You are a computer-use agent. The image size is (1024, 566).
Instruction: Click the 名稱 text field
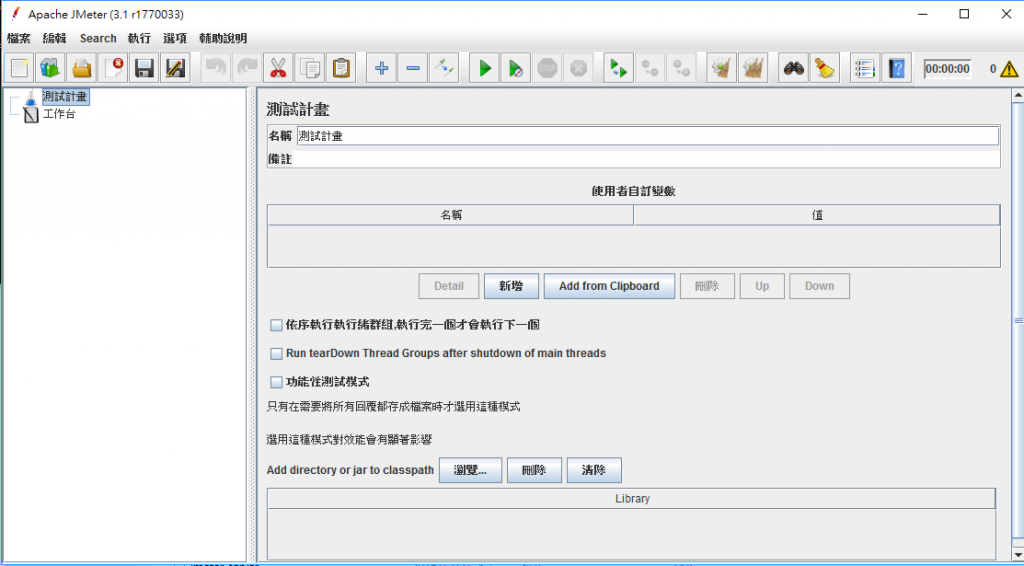tap(647, 136)
